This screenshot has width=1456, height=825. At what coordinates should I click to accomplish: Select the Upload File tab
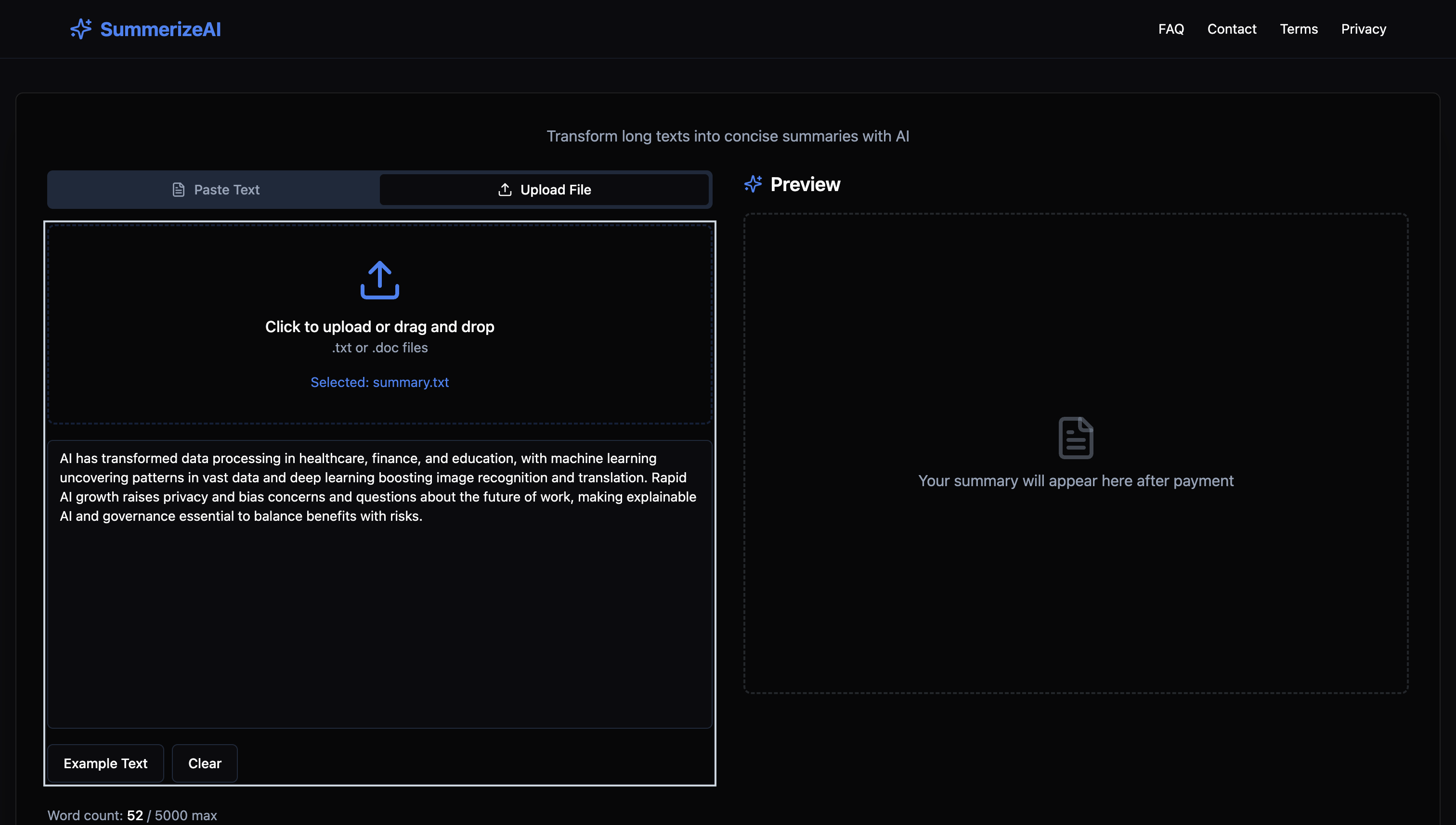[x=544, y=190]
